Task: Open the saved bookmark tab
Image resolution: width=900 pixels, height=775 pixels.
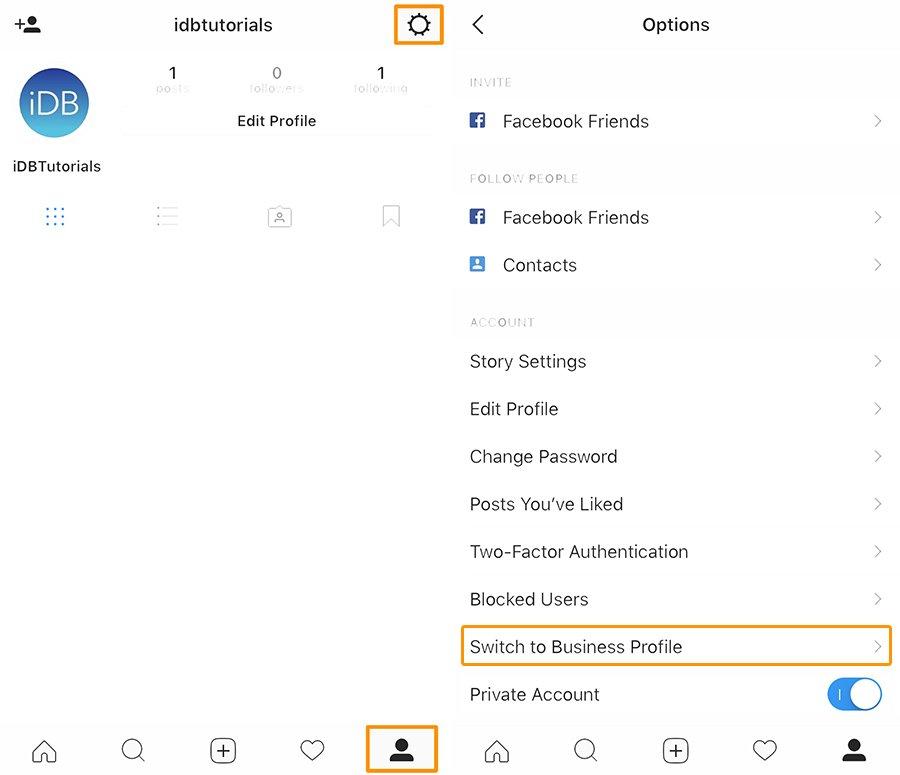Action: pos(391,216)
